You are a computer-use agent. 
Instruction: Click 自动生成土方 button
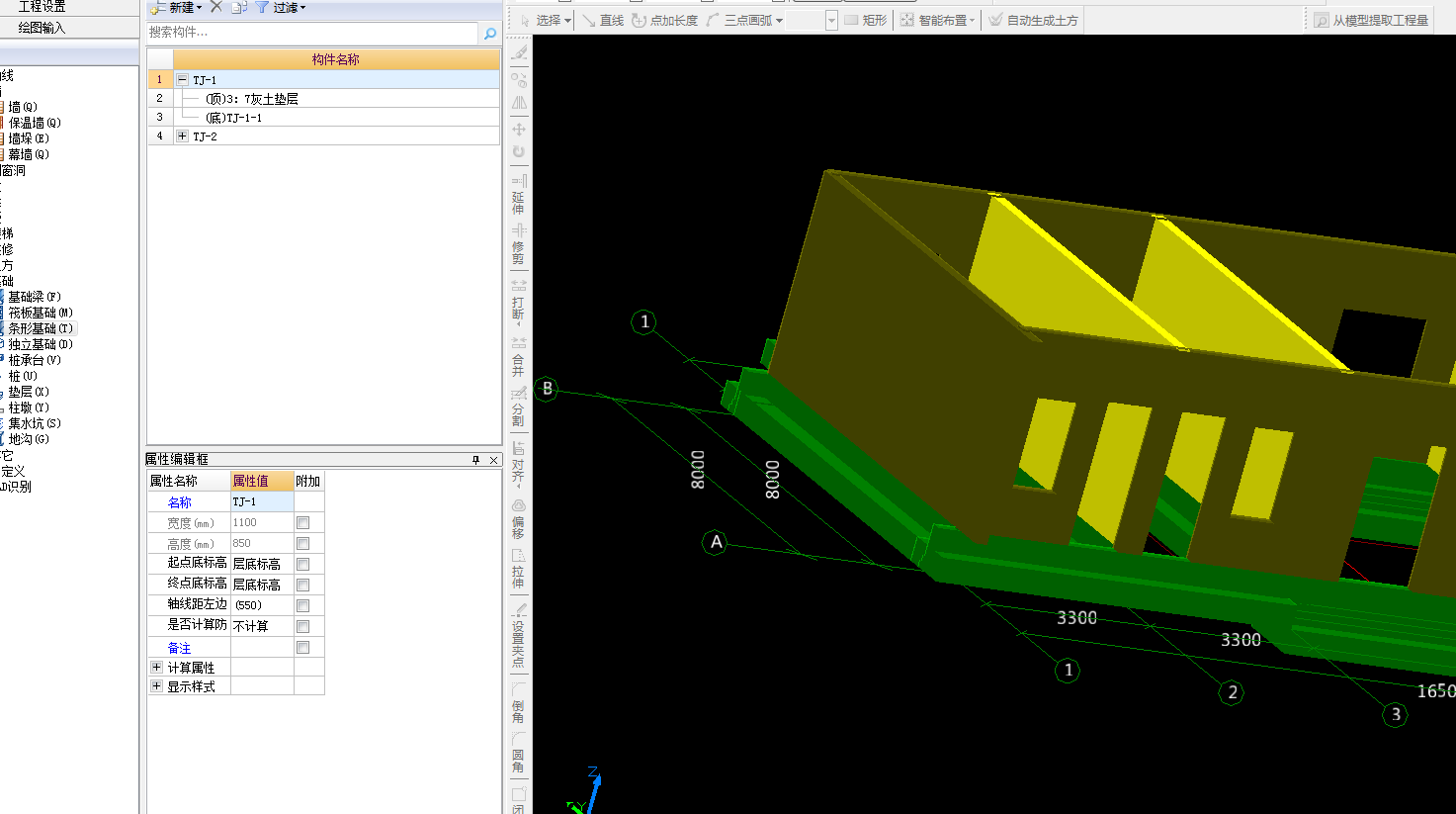click(1033, 20)
